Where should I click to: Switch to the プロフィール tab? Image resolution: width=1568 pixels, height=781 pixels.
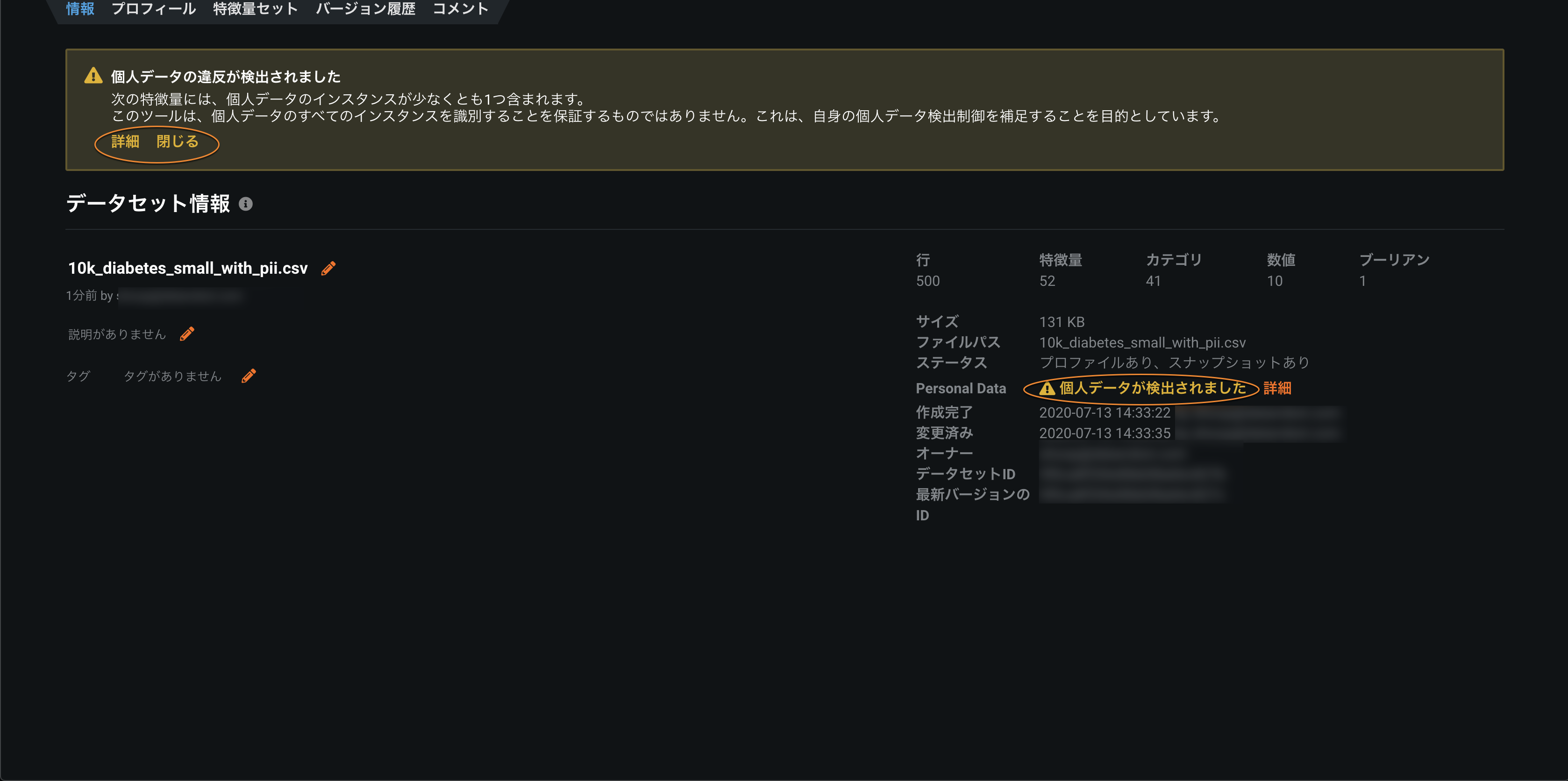click(x=153, y=8)
